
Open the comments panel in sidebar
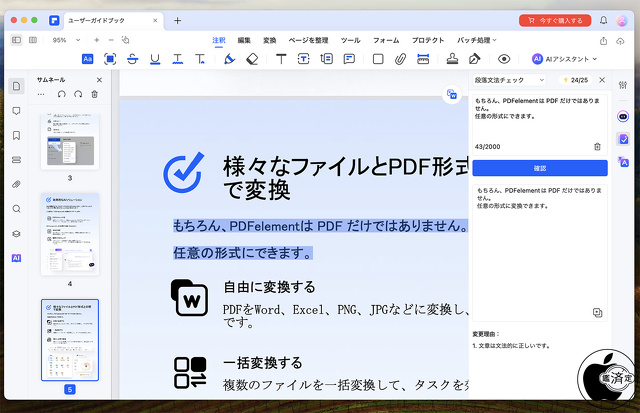pos(16,111)
